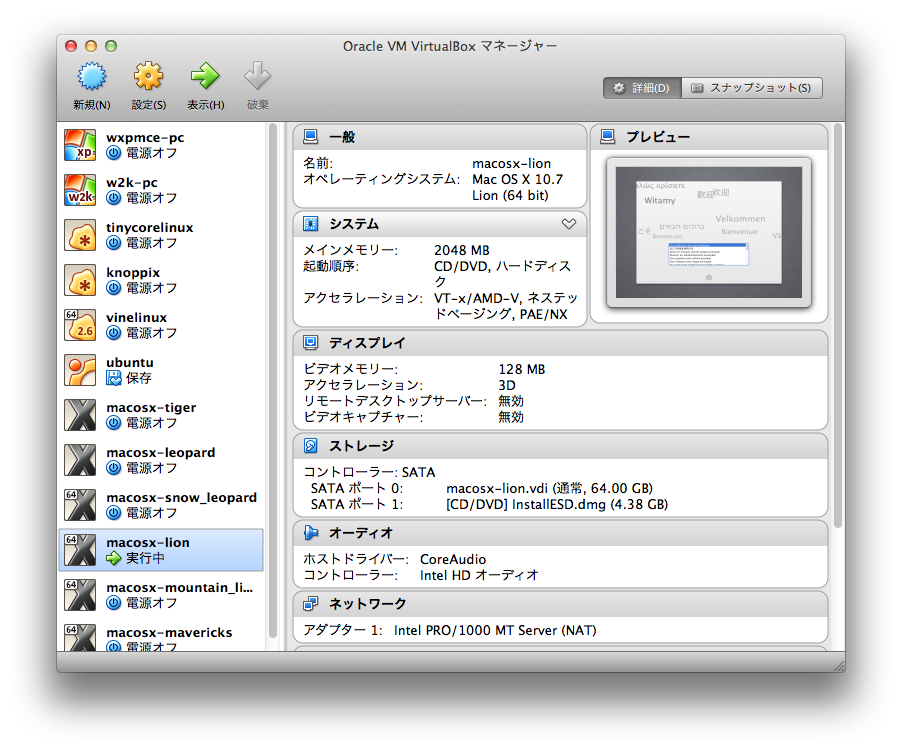Click the Storage (ストレージ) section icon

311,446
